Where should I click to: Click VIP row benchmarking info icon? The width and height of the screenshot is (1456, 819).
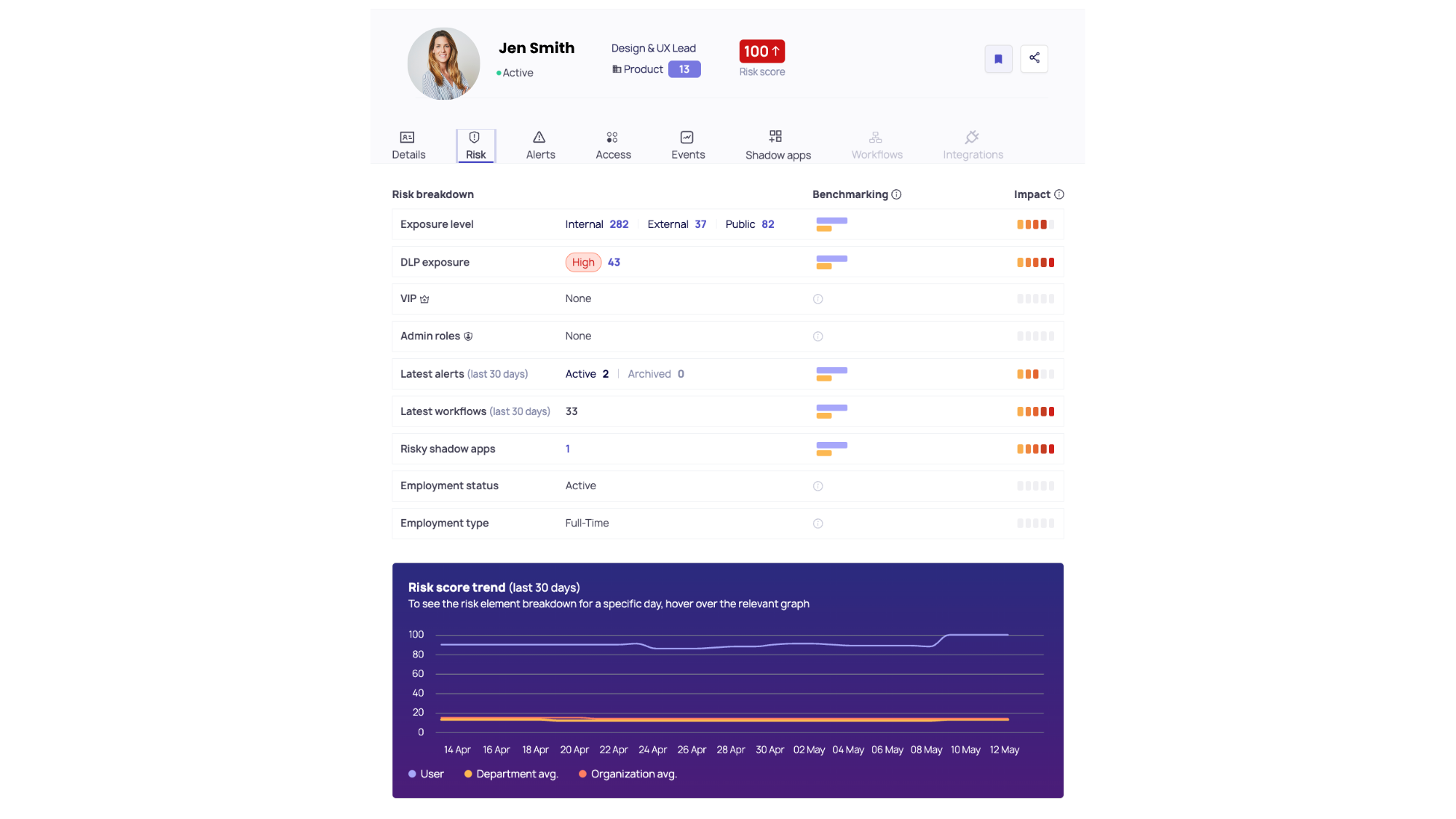tap(818, 299)
